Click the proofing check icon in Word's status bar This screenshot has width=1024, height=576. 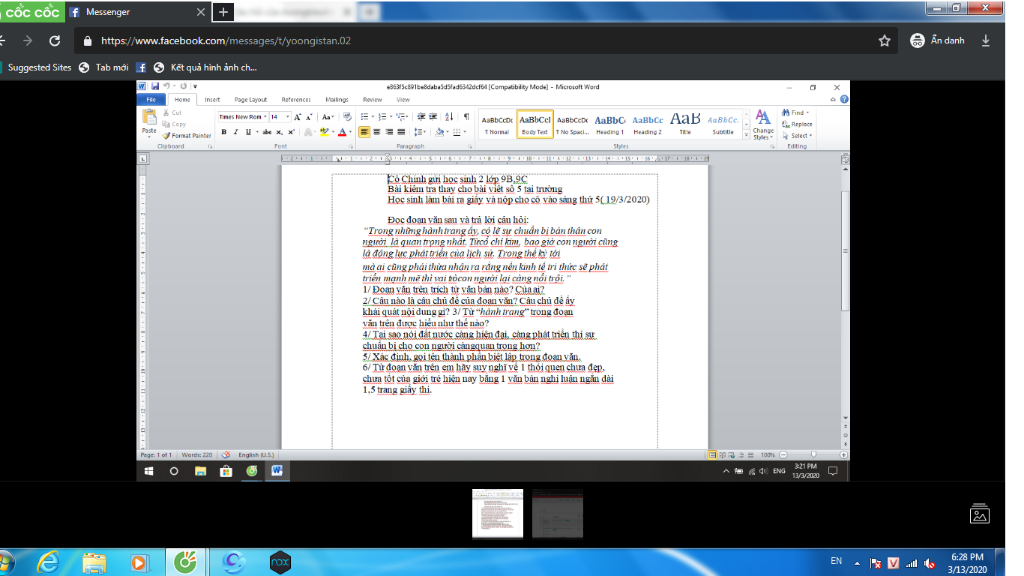coord(225,455)
